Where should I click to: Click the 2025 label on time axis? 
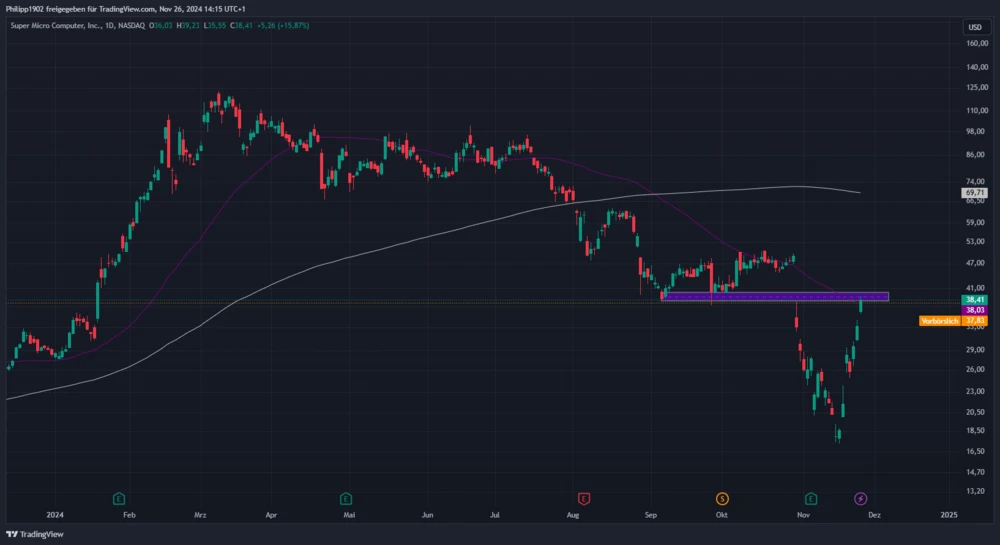pyautogui.click(x=949, y=514)
